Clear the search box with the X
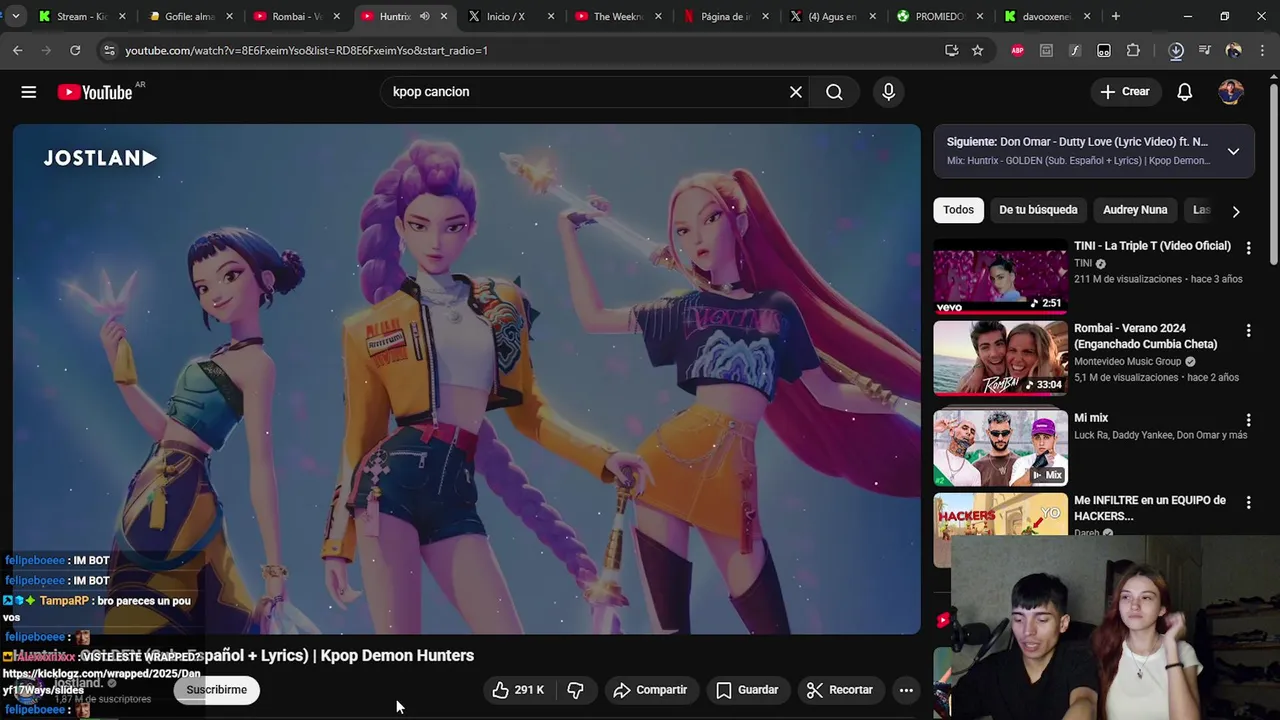Viewport: 1280px width, 720px height. click(796, 92)
